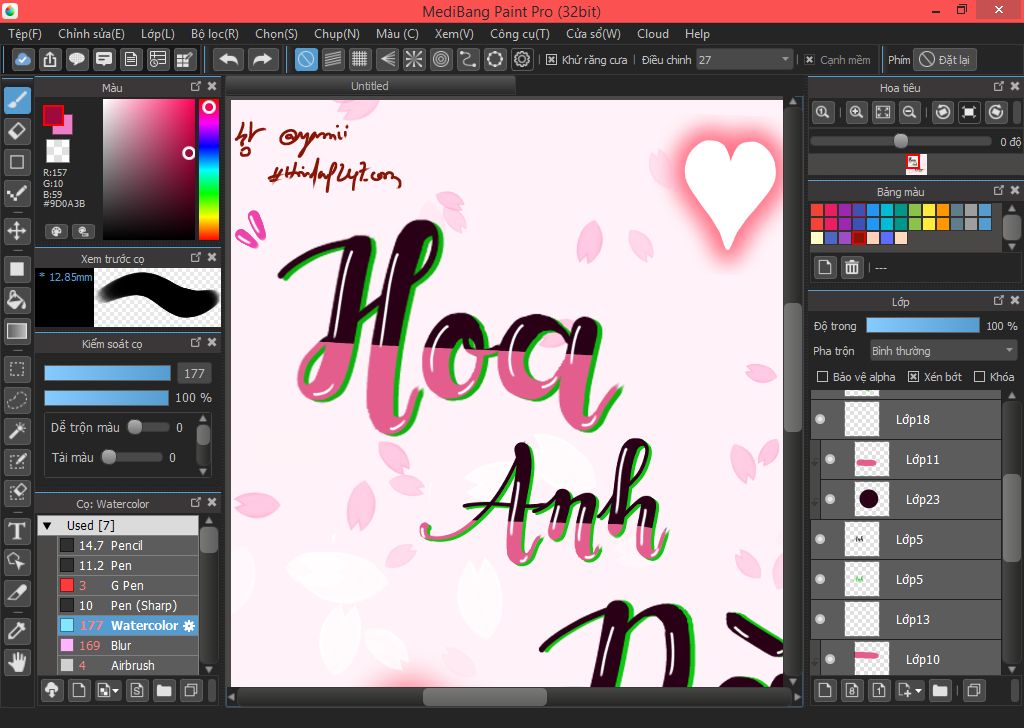Hide layer Lớp11
1024x728 pixels.
[830, 459]
